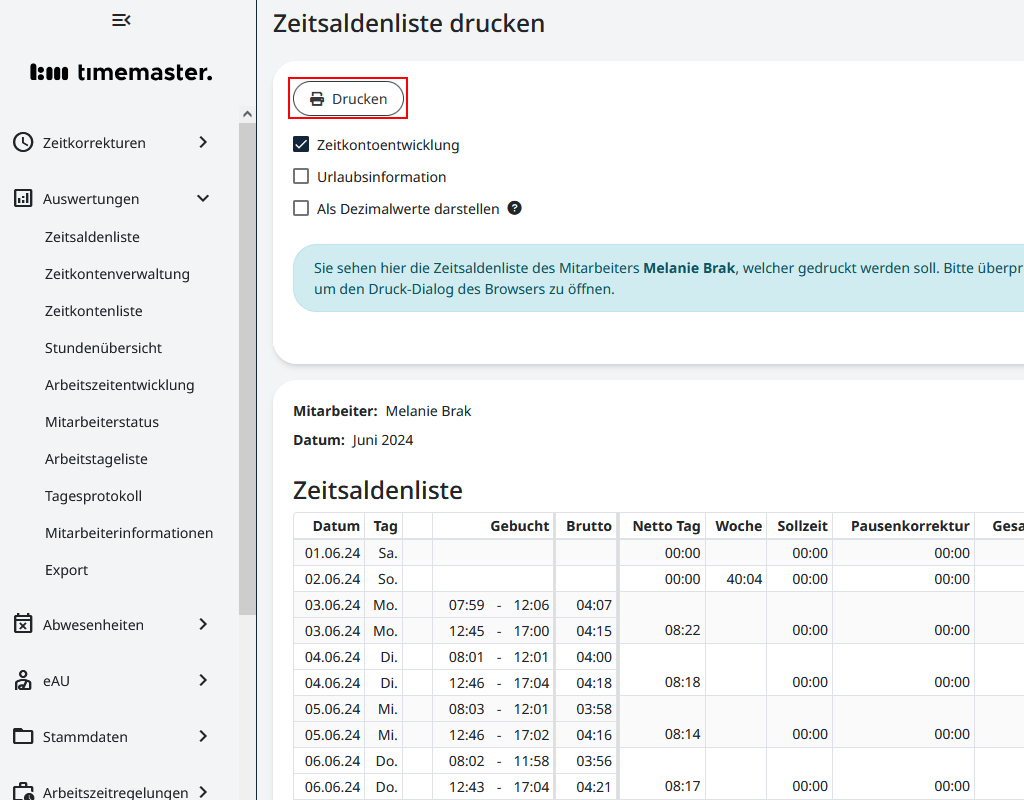The height and width of the screenshot is (800, 1024).
Task: Click the timemaster logo
Action: 120,71
